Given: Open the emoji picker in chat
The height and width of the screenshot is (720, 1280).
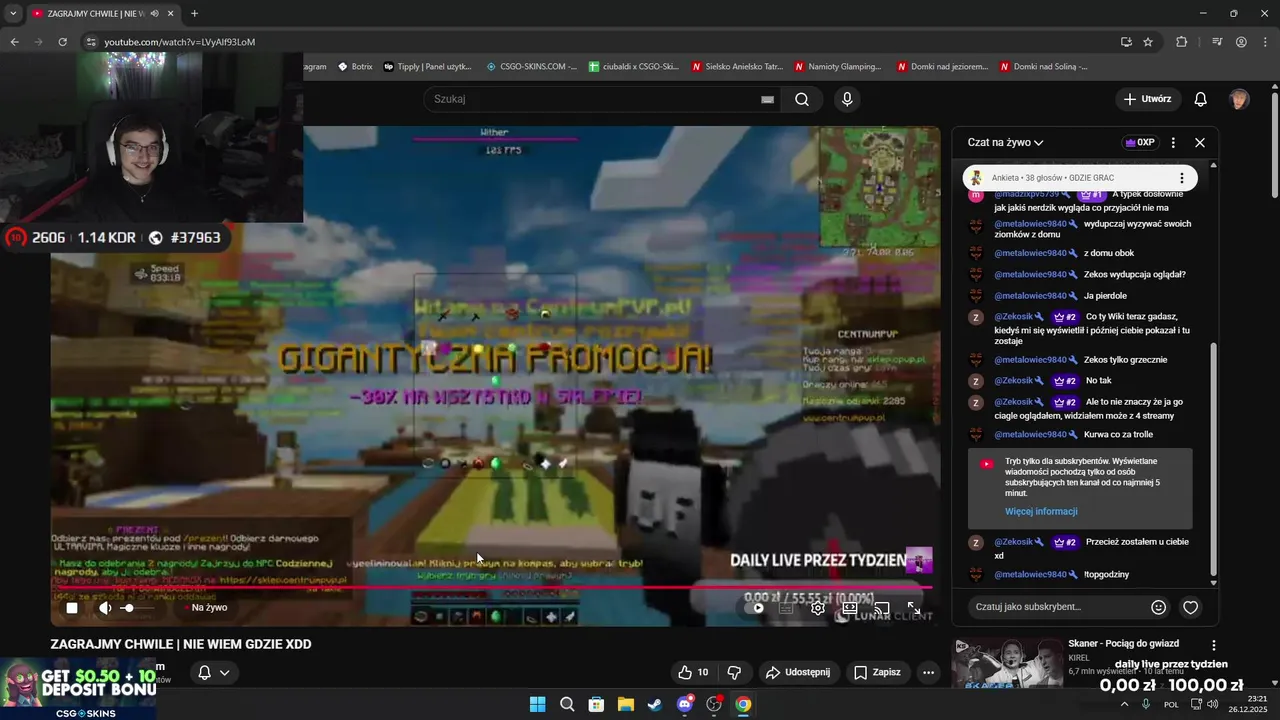Looking at the screenshot, I should [1158, 607].
